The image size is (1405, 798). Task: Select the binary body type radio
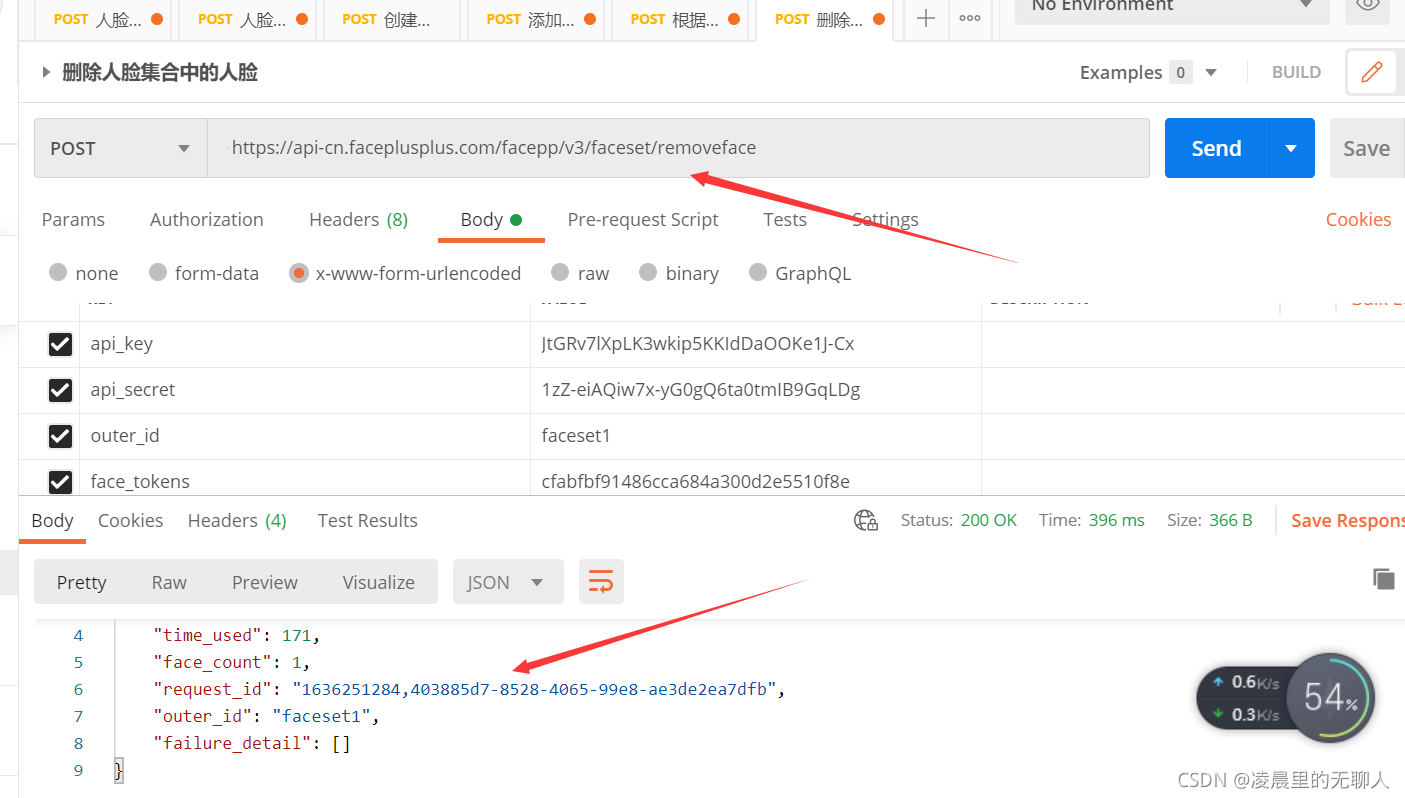pos(648,272)
